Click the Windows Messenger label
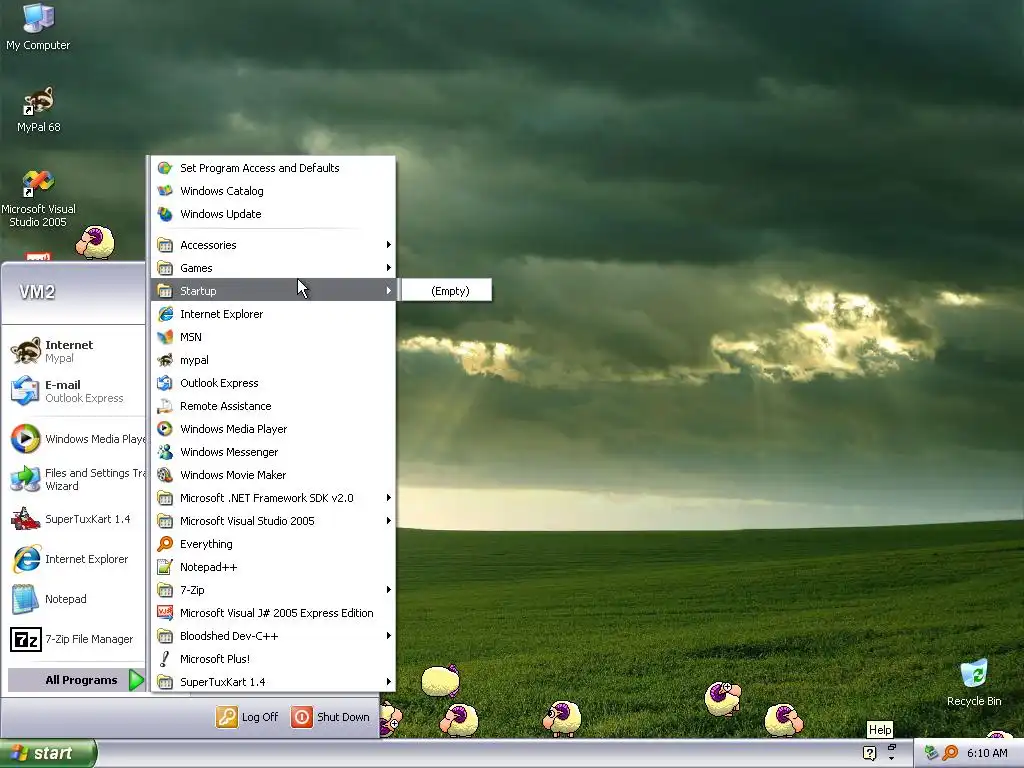The height and width of the screenshot is (768, 1024). [x=229, y=452]
